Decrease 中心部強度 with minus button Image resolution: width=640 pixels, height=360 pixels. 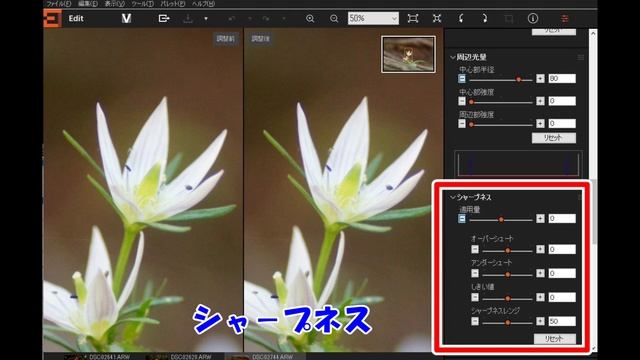[x=462, y=101]
